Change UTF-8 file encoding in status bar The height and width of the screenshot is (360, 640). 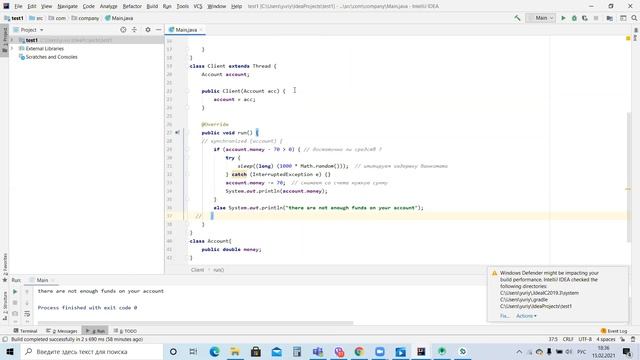click(x=585, y=339)
